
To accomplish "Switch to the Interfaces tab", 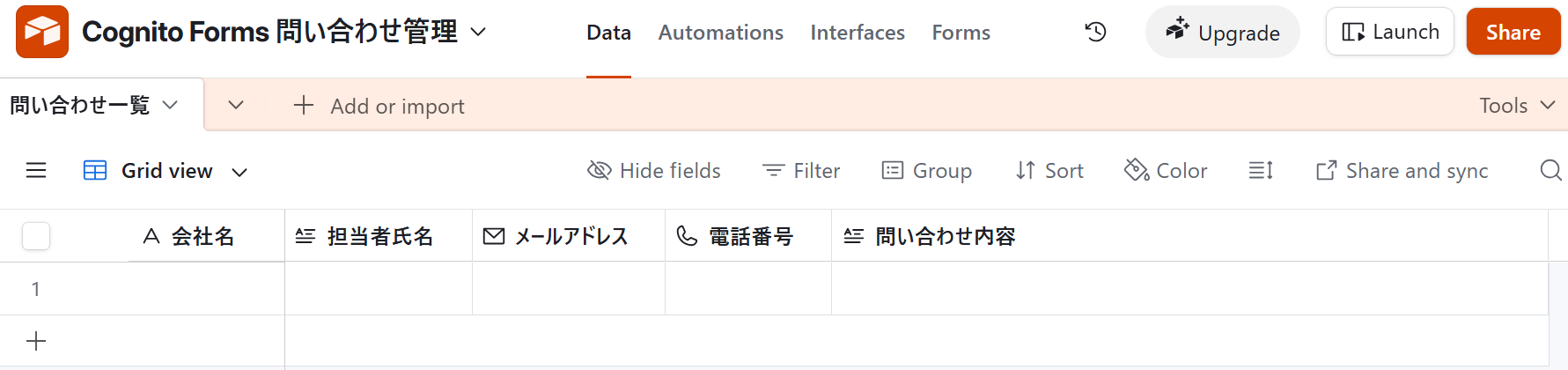I will [x=857, y=33].
